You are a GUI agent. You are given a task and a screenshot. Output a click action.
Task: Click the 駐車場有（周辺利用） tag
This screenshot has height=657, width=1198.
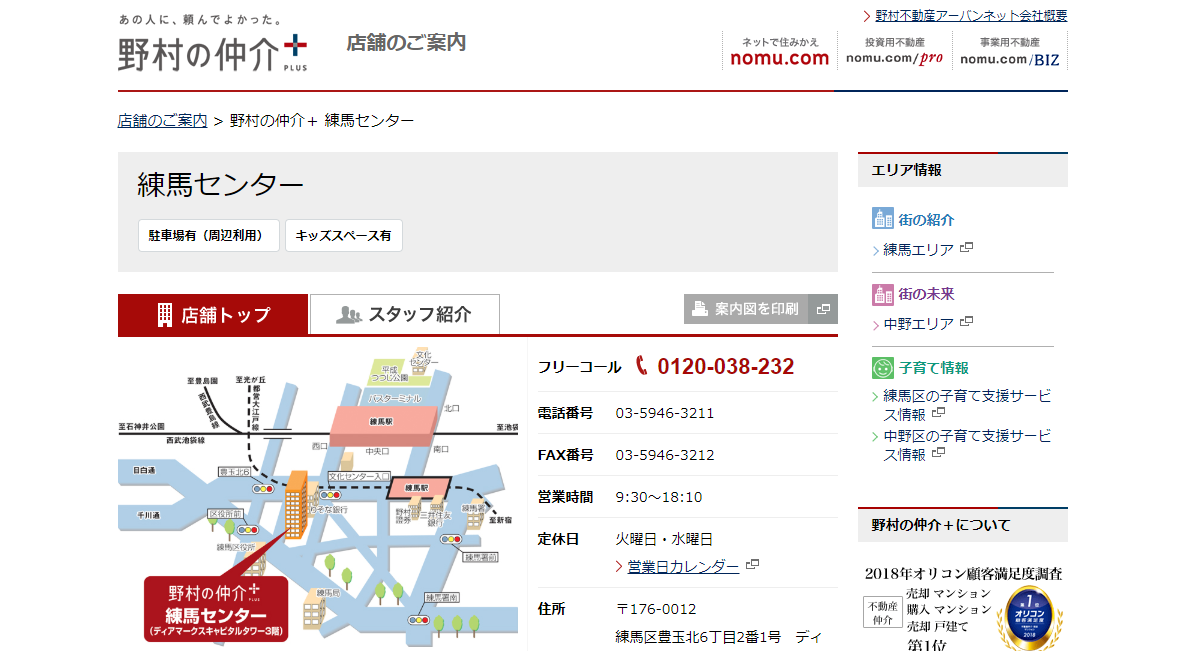click(x=209, y=235)
